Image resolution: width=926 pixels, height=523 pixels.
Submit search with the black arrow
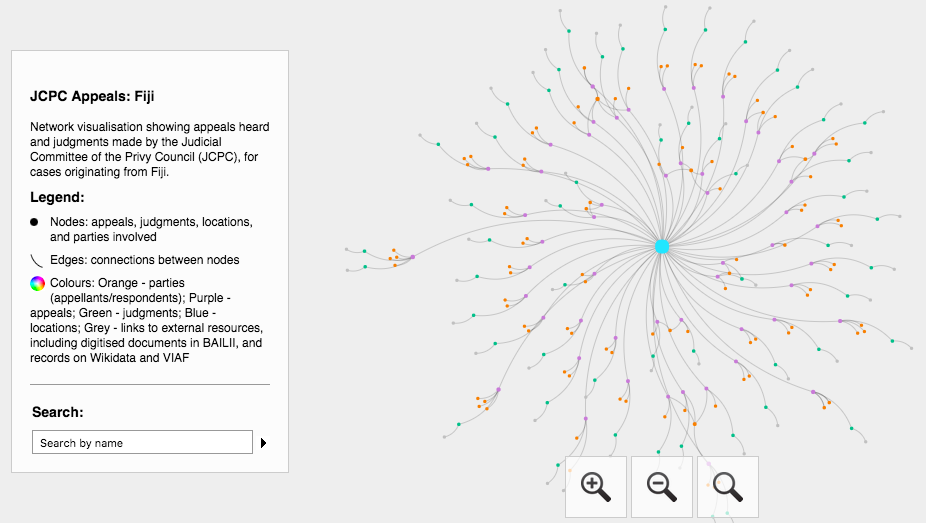(264, 443)
